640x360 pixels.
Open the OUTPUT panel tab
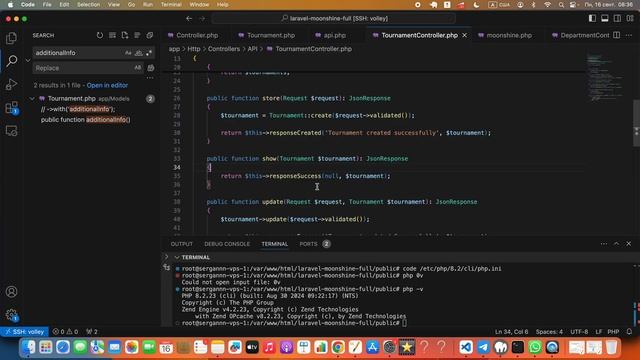tap(182, 244)
